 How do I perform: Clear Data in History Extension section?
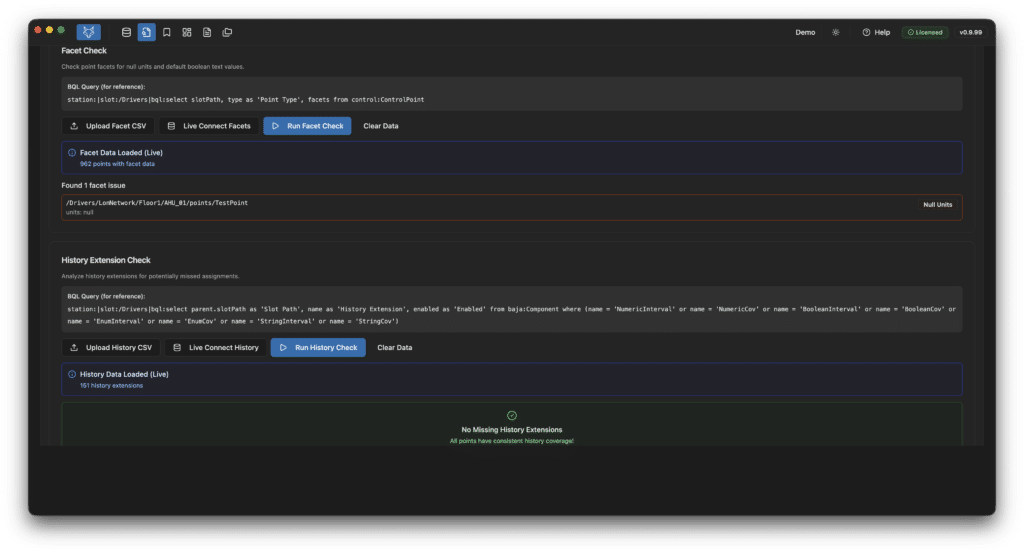coord(394,347)
